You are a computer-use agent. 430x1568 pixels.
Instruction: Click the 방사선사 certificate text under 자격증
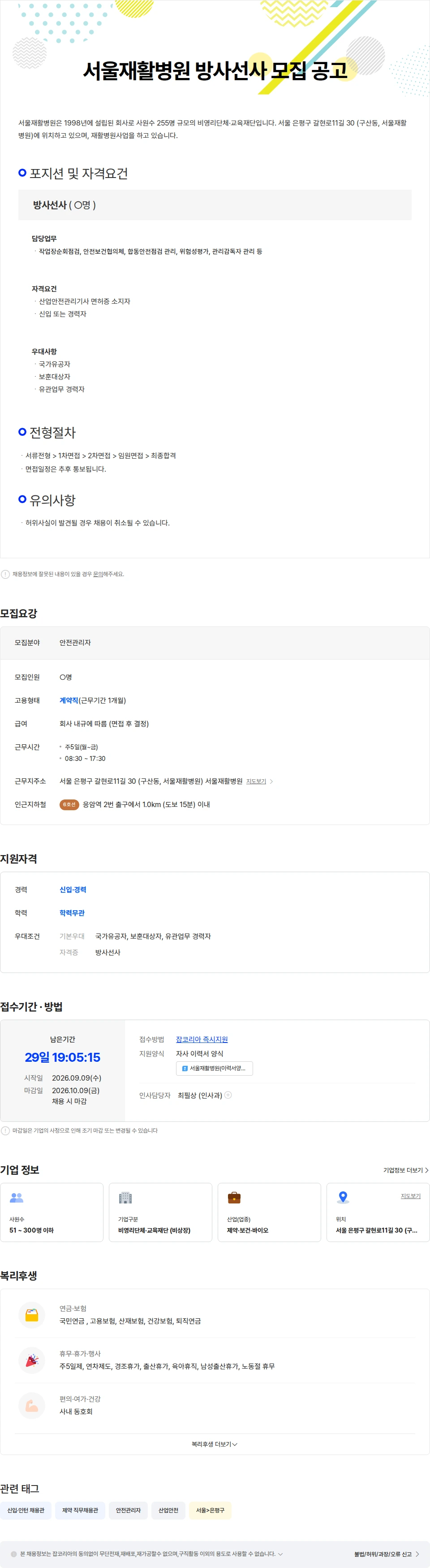[107, 952]
